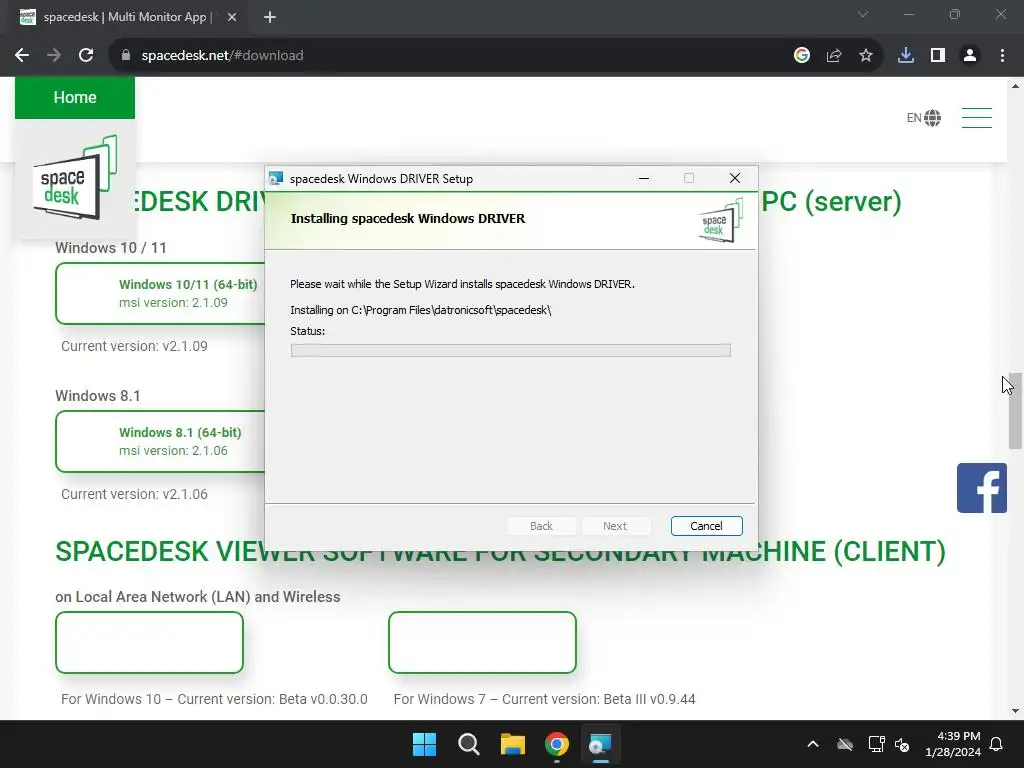Open a new browser tab
Screen dimensions: 1024x768
270,18
